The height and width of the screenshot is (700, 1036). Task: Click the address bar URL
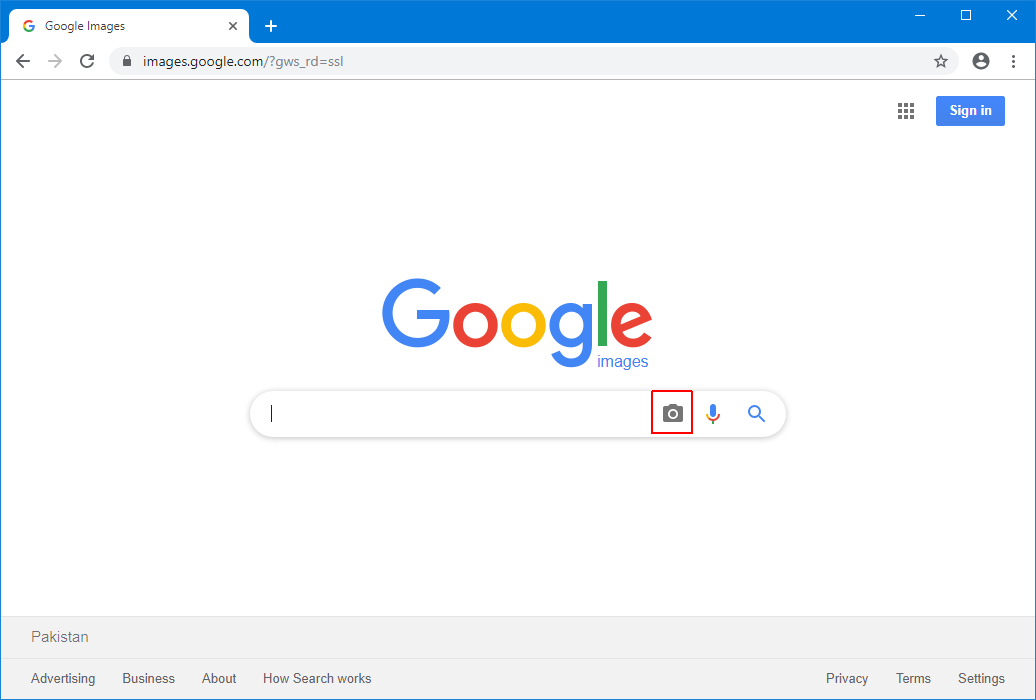tap(243, 61)
